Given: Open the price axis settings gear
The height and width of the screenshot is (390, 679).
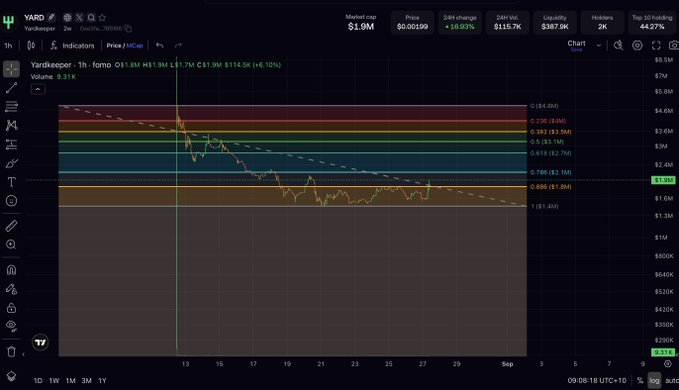Looking at the screenshot, I should (x=668, y=364).
